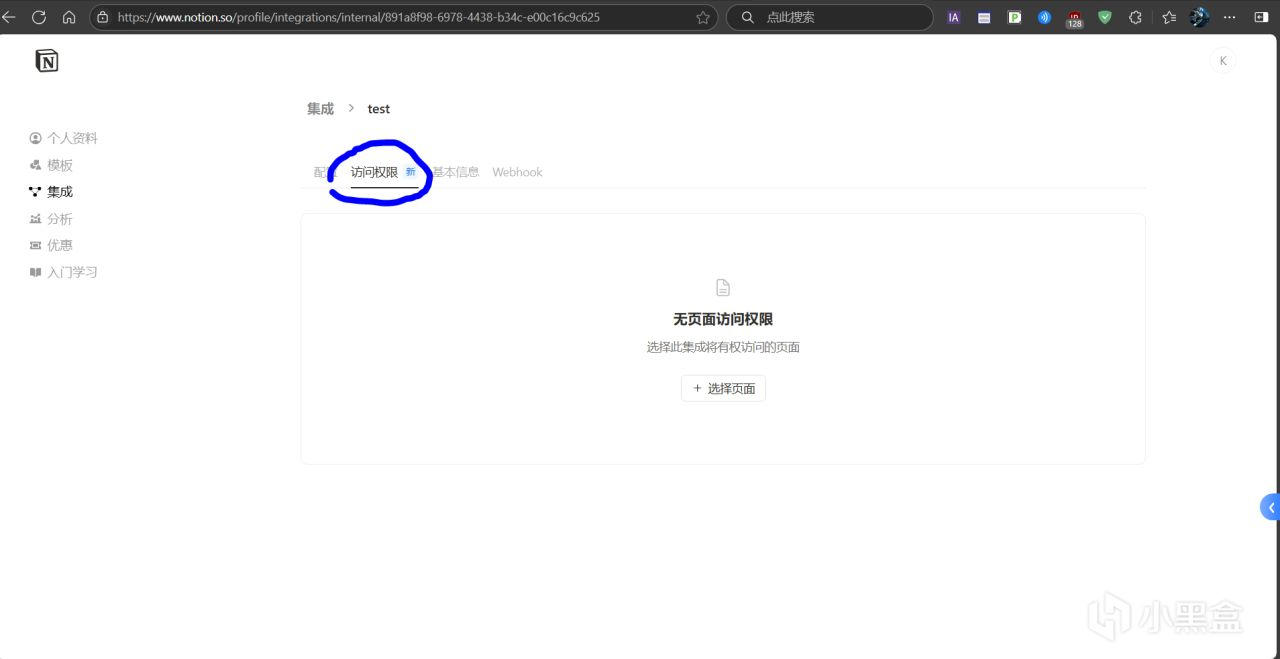This screenshot has width=1280, height=659.
Task: Click the document icon above 无页面访问权限
Action: pyautogui.click(x=723, y=288)
